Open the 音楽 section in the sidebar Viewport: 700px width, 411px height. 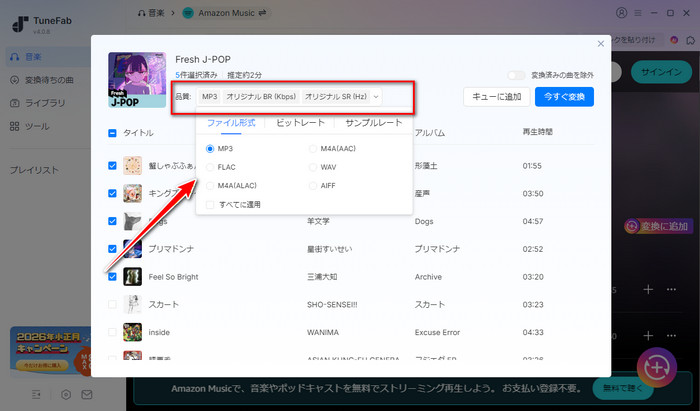[x=48, y=57]
